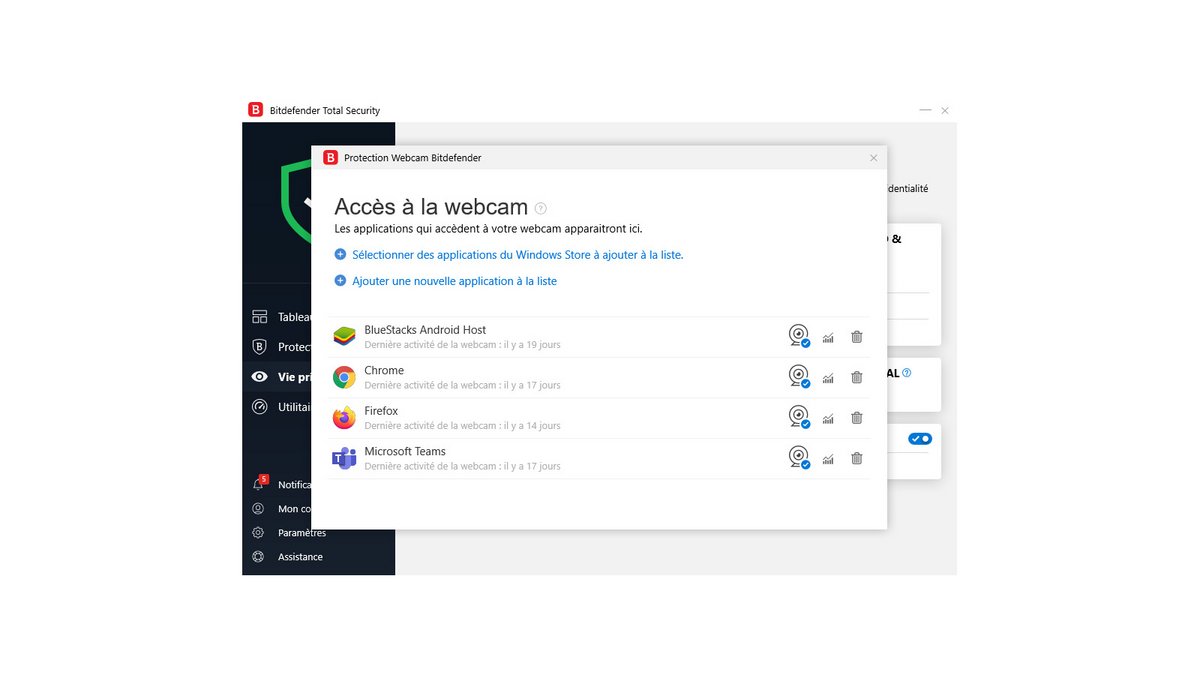1200x675 pixels.
Task: Toggle webcam access for Microsoft Teams
Action: [x=799, y=458]
